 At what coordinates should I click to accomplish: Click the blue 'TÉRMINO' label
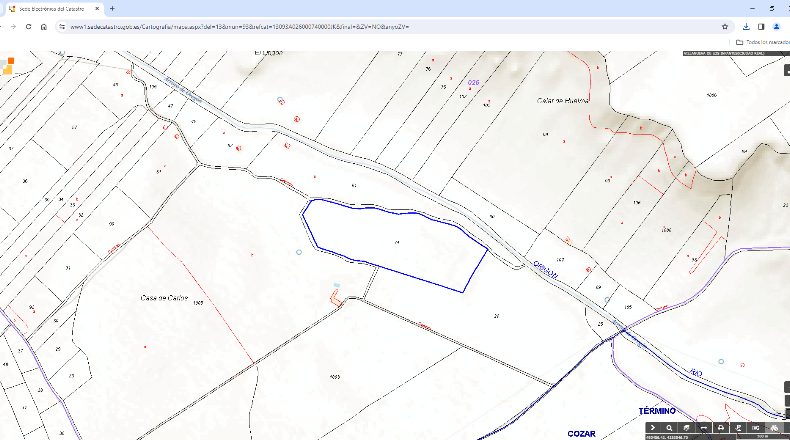point(657,411)
